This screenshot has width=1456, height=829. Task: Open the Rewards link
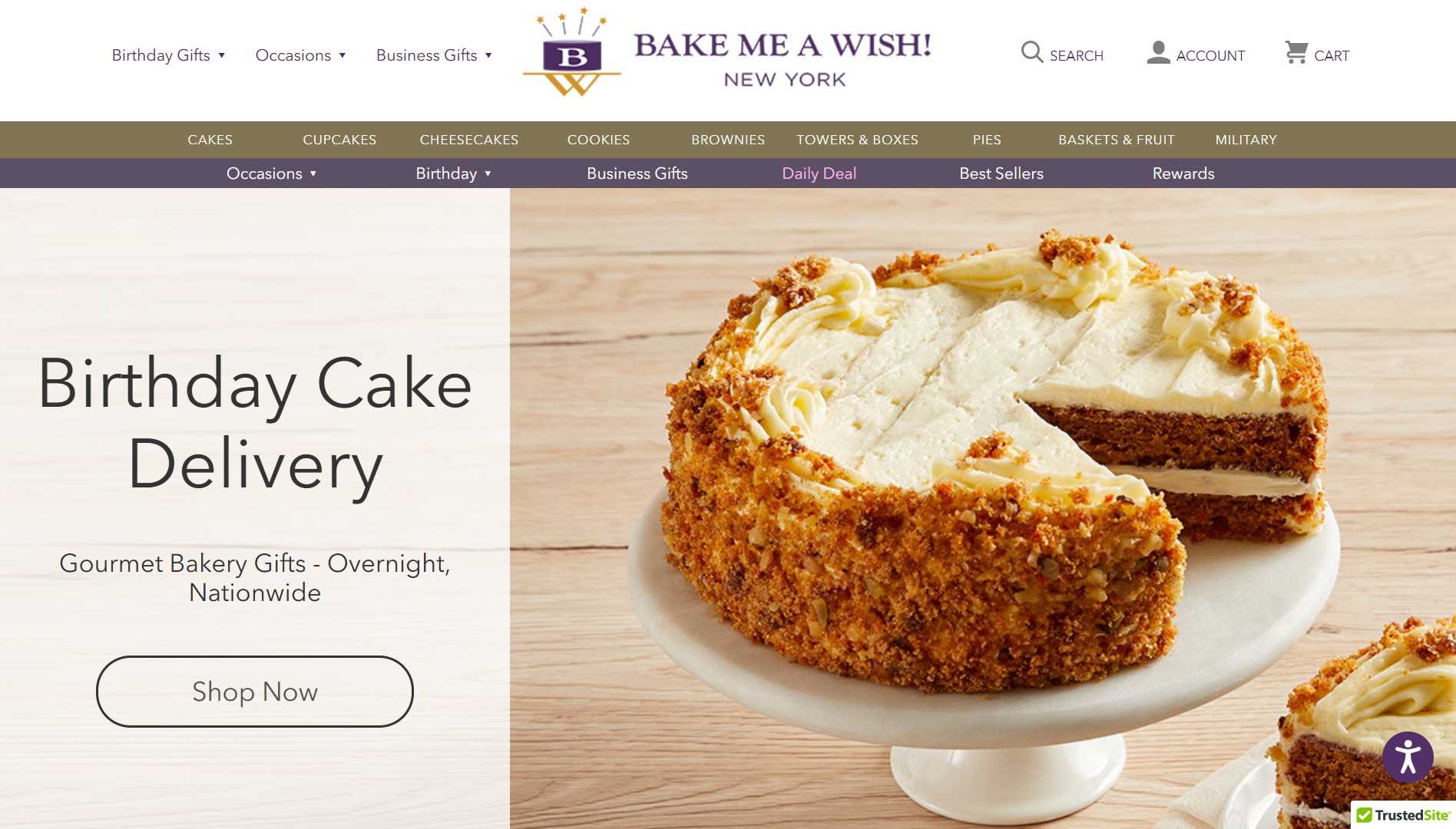(1183, 173)
